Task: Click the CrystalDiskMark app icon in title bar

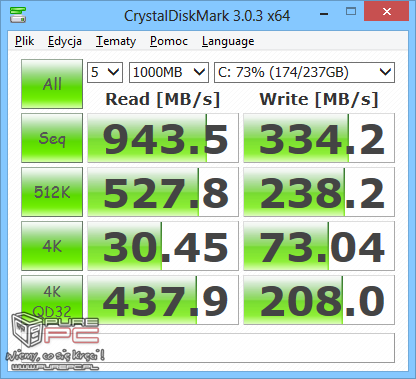Action: tap(18, 15)
